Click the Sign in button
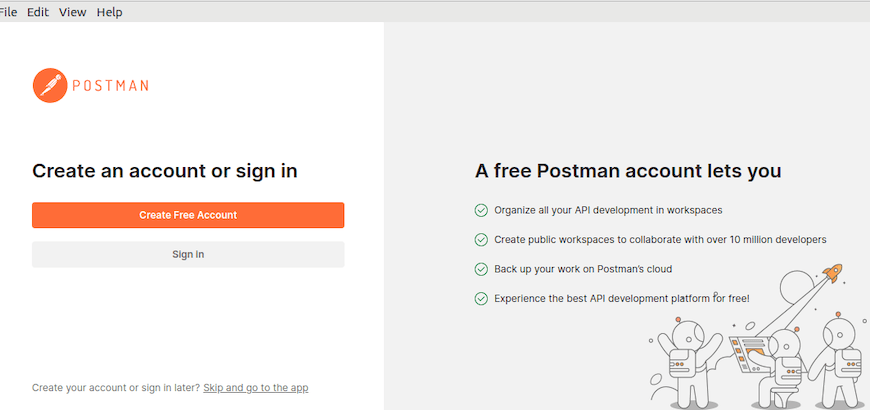 pos(188,255)
